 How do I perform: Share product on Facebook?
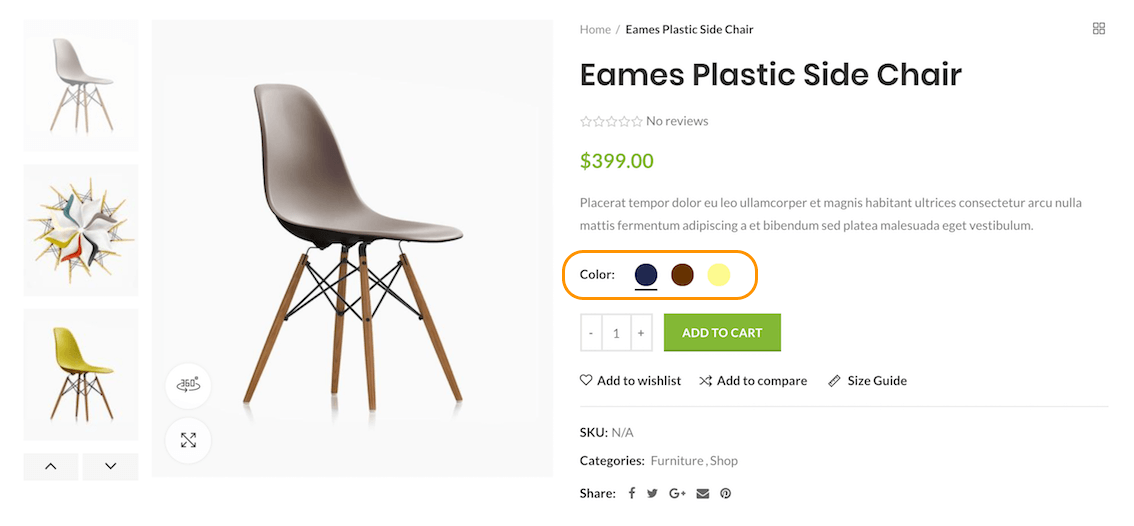click(x=632, y=493)
